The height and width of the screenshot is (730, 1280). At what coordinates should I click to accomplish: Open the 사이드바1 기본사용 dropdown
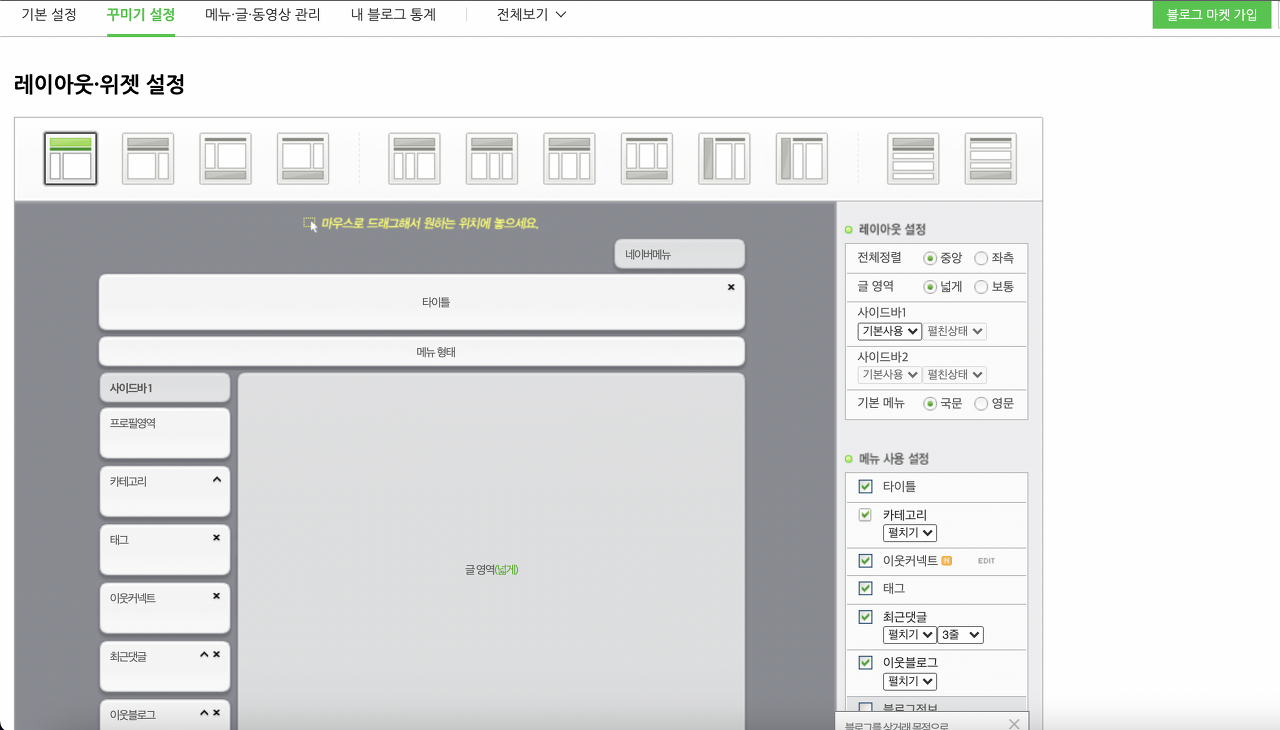pyautogui.click(x=889, y=331)
